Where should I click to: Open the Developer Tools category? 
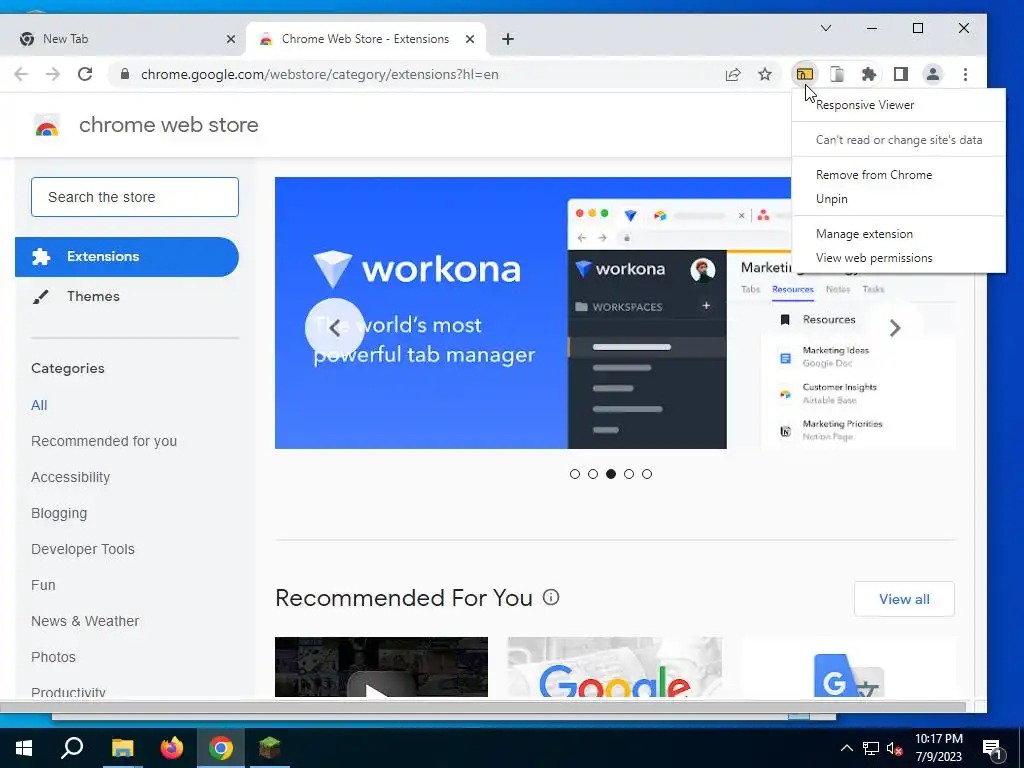[83, 549]
